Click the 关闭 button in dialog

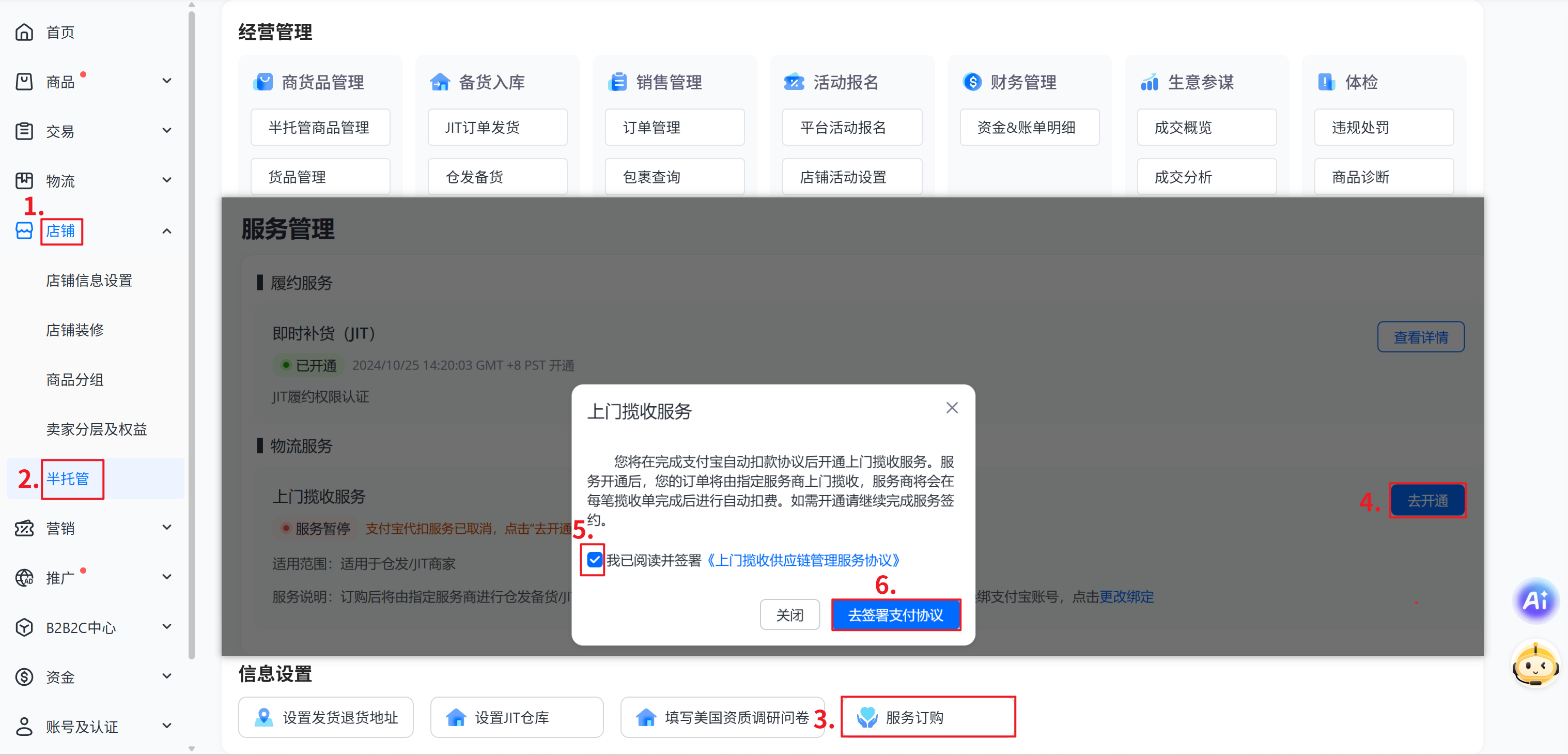point(789,615)
